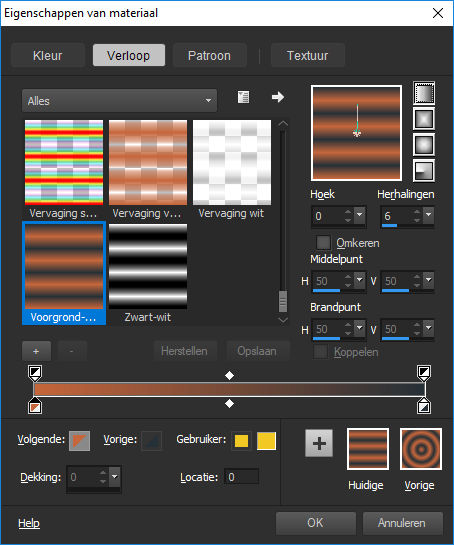Open the Help link

coord(29,523)
